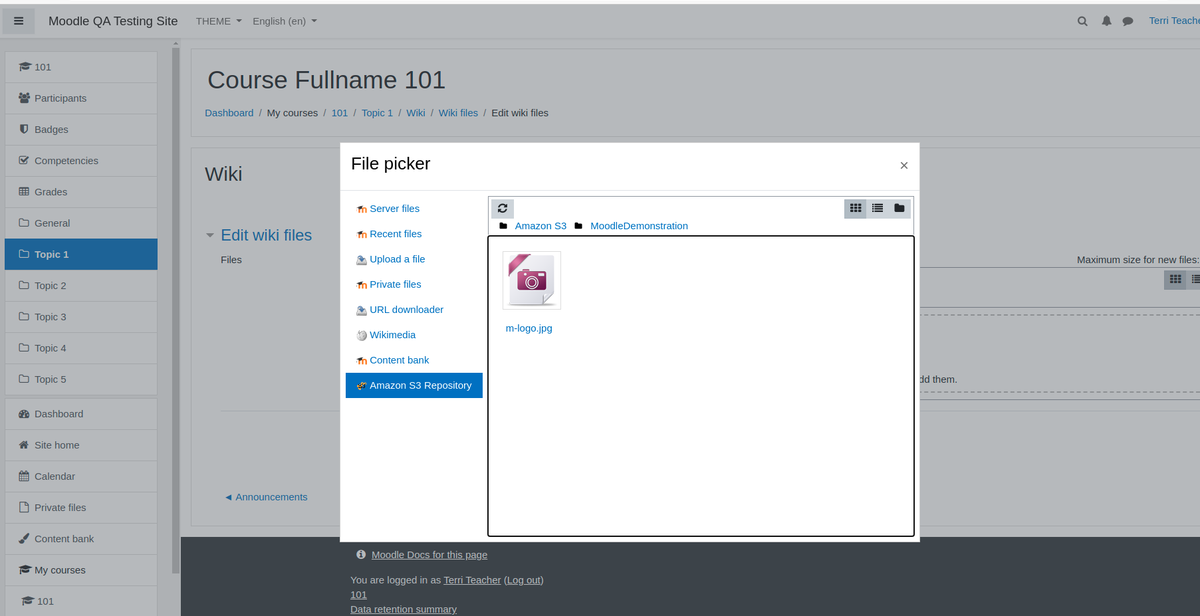Open Badges in the sidebar
Screen dimensions: 1200x616
pos(81,129)
